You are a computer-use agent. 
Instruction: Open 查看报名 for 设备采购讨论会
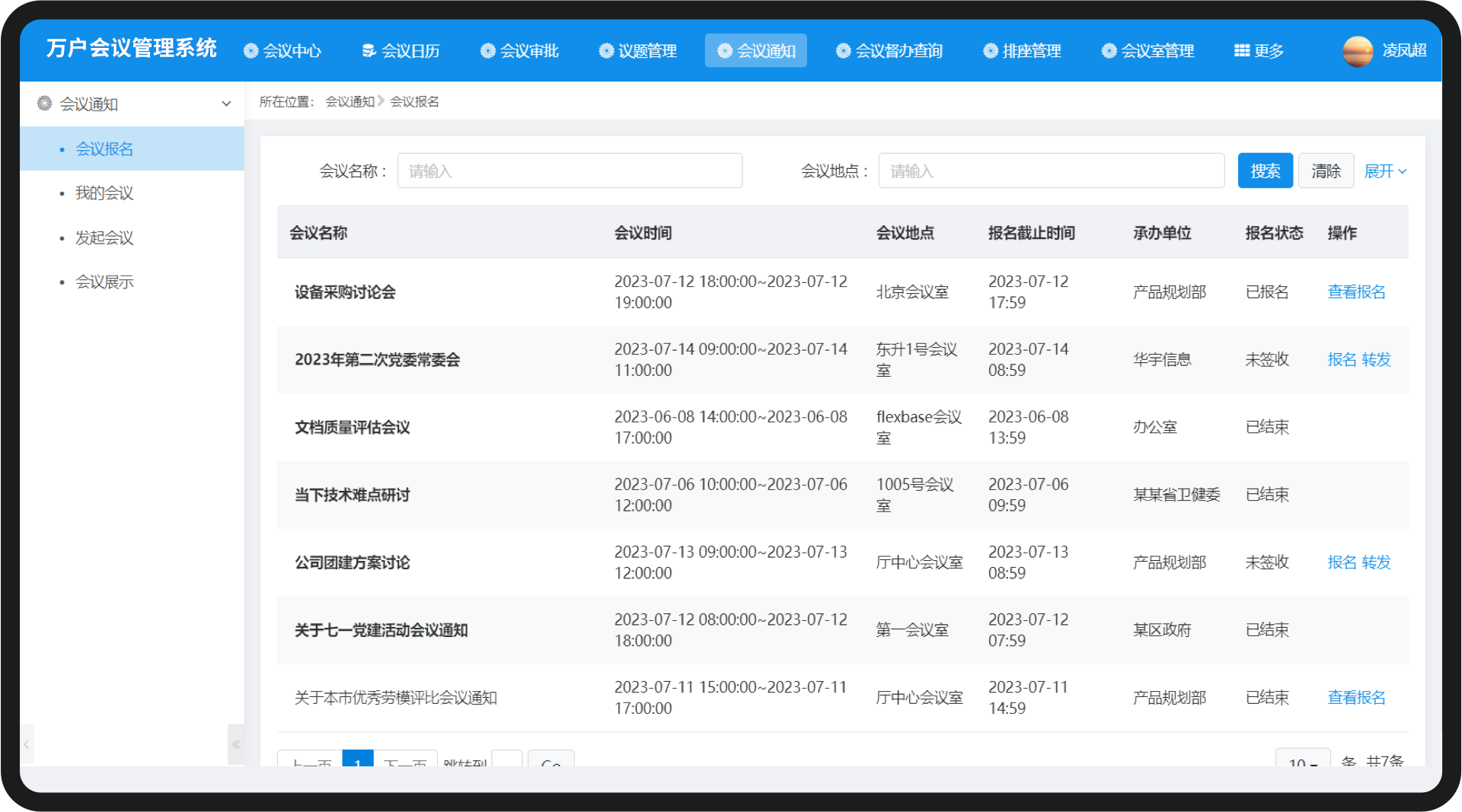pyautogui.click(x=1356, y=292)
